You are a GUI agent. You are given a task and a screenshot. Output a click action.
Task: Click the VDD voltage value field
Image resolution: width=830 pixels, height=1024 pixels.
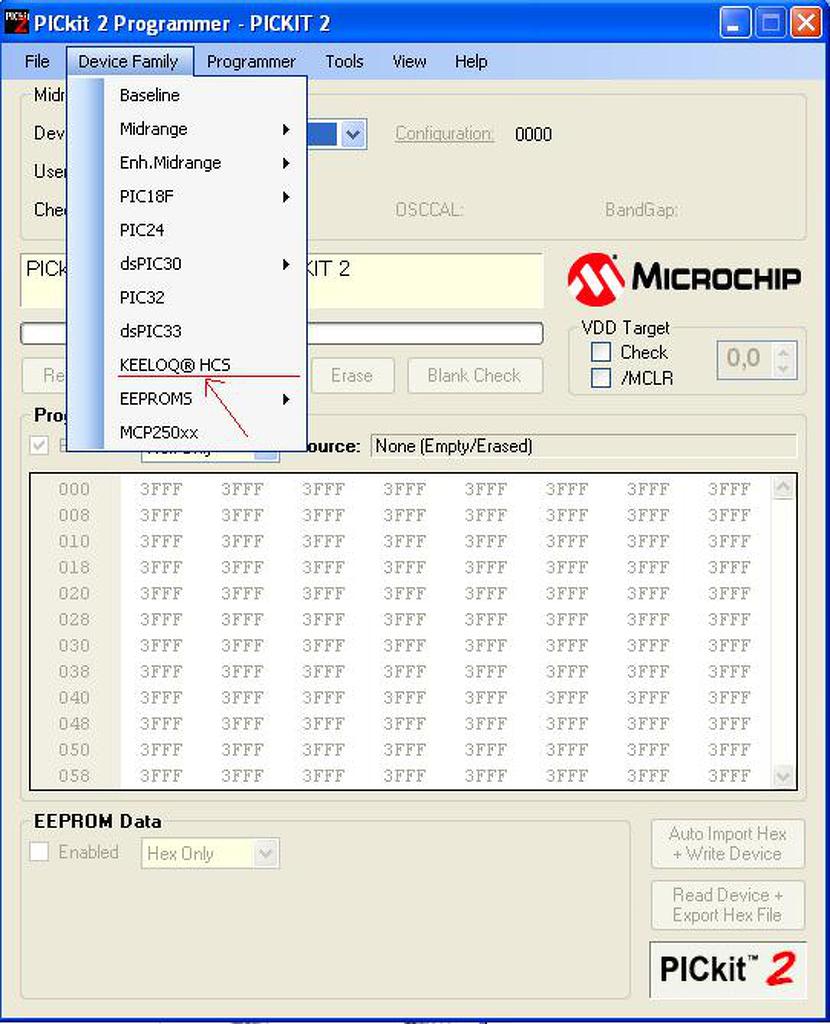(x=745, y=359)
